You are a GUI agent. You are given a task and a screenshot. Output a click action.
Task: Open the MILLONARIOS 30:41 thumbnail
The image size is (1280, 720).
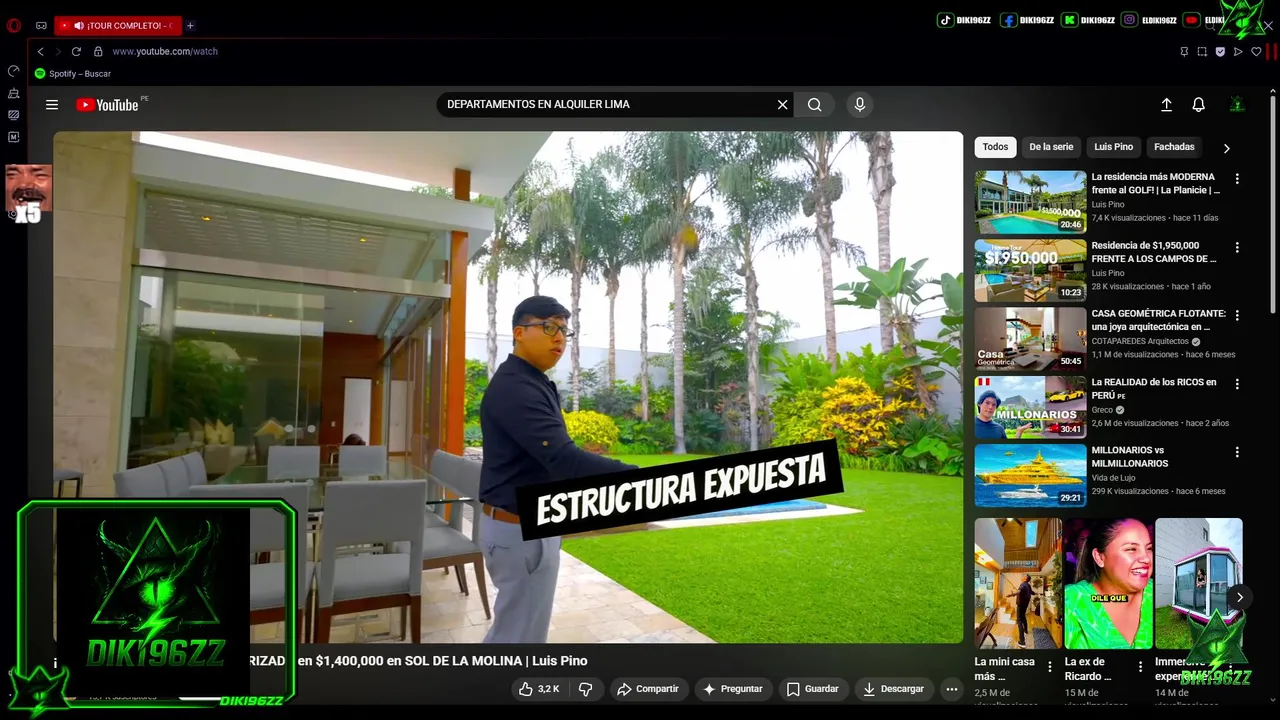coord(1030,407)
